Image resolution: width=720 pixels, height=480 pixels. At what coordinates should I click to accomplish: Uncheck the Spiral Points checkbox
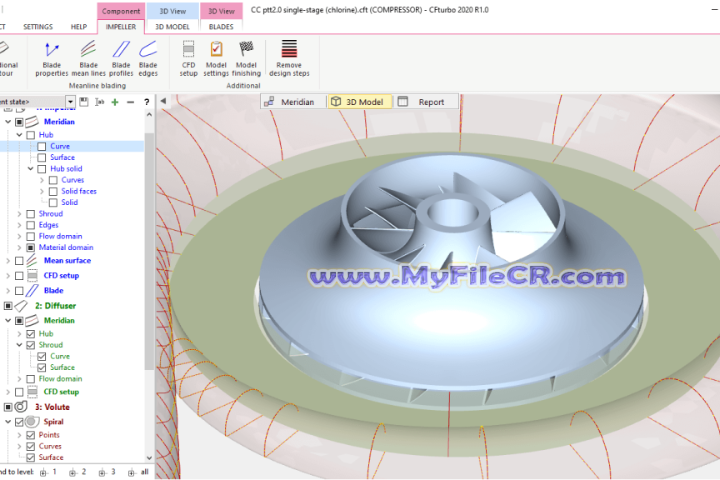tap(30, 435)
